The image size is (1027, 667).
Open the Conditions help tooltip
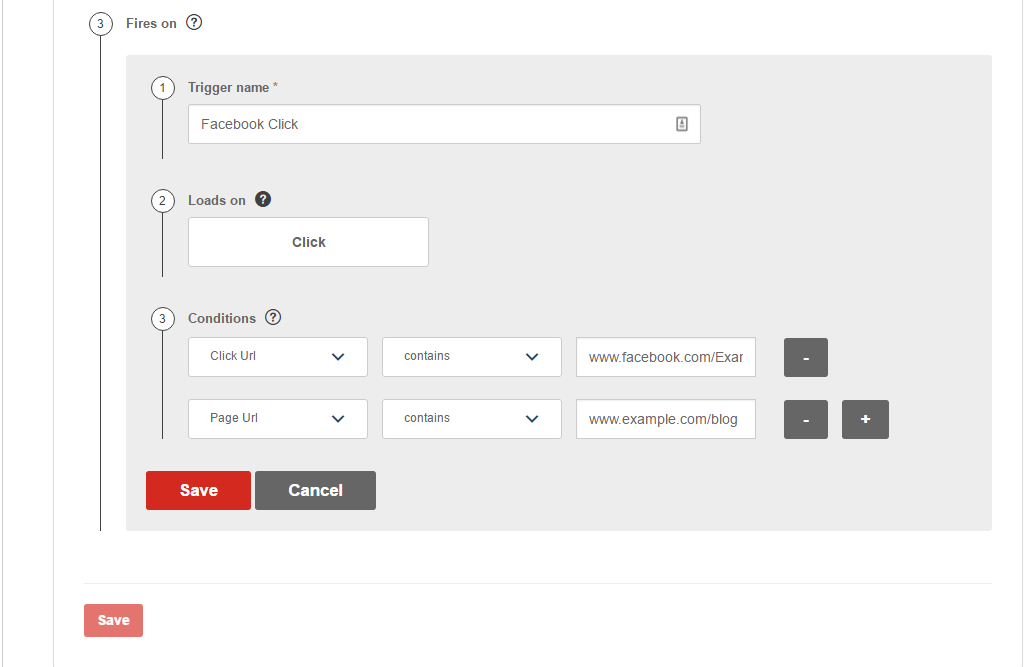273,317
